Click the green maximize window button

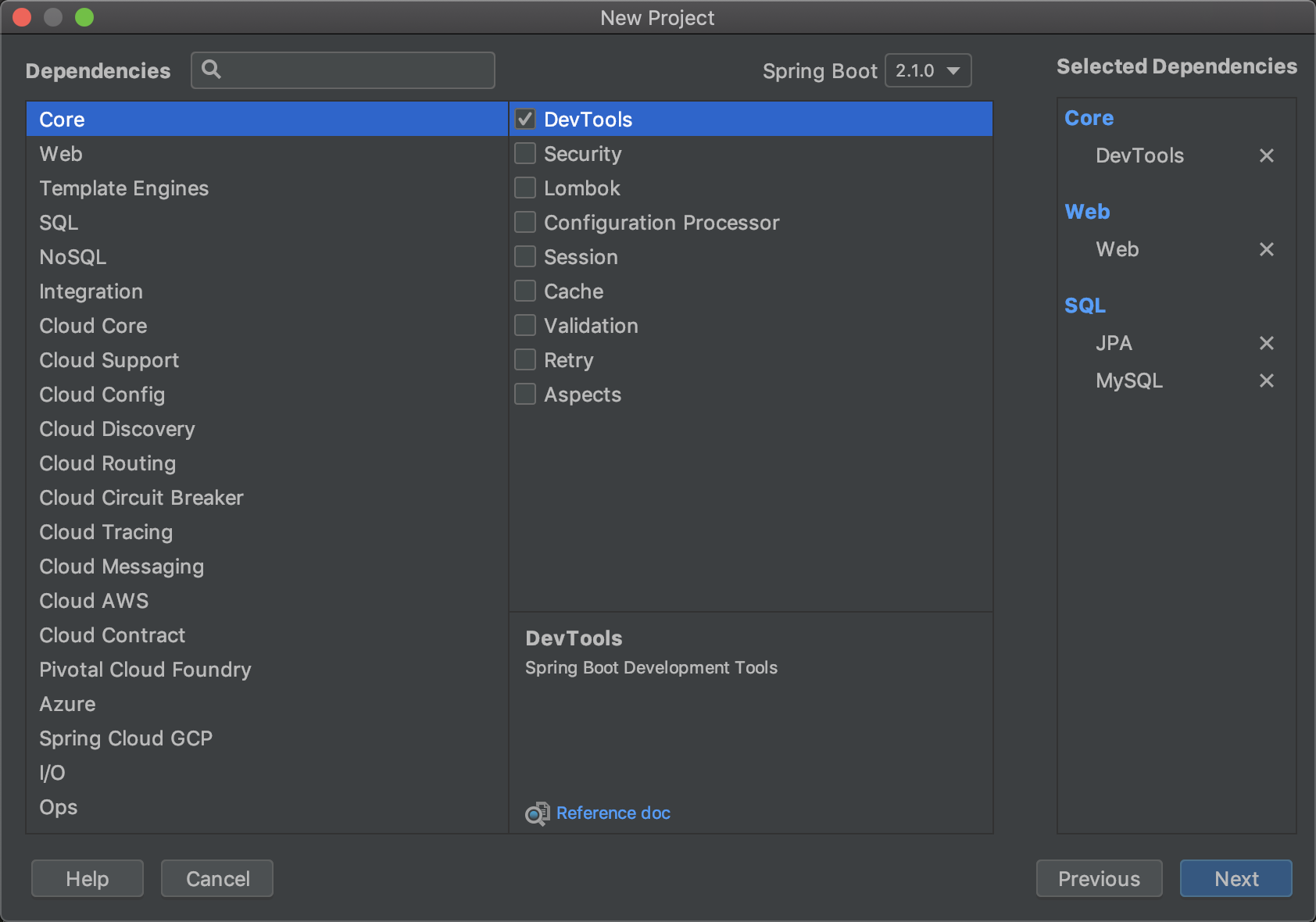84,17
